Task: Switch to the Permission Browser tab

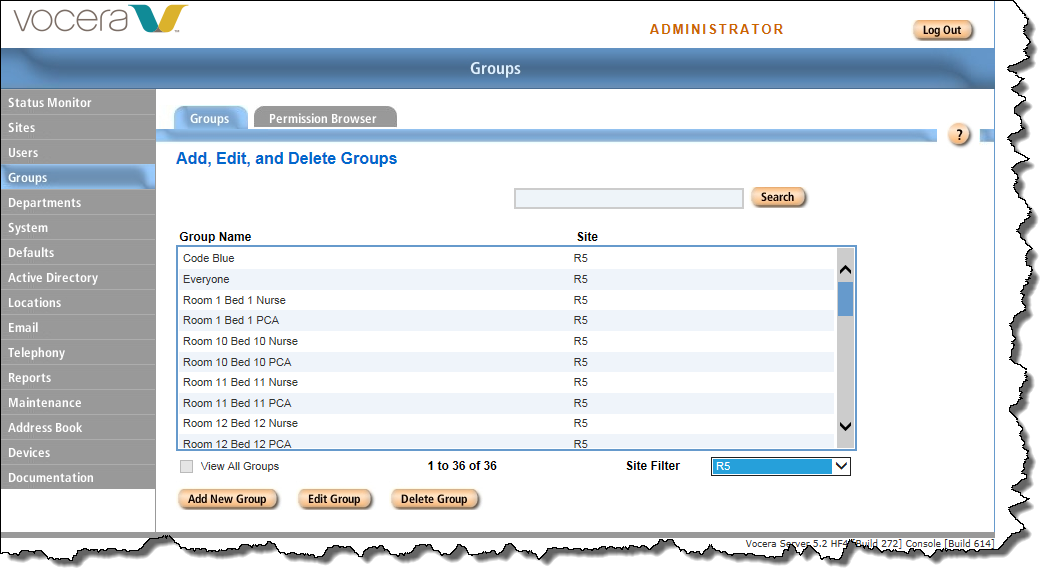Action: click(323, 118)
